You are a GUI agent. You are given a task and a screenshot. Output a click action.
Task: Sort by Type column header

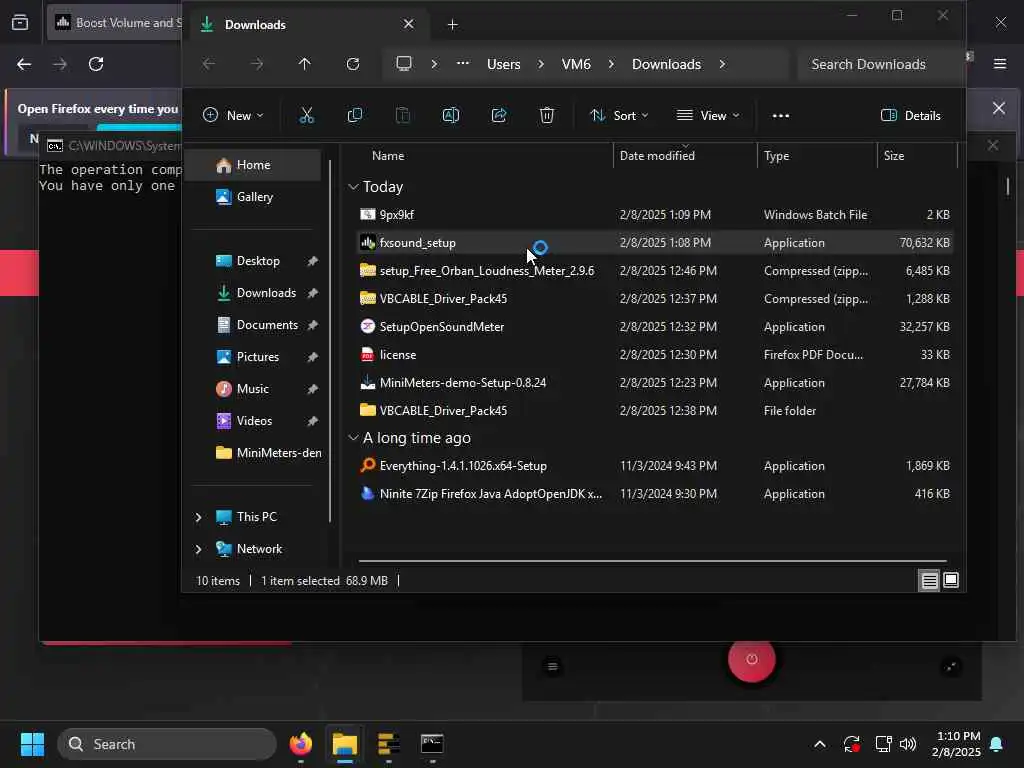point(776,155)
